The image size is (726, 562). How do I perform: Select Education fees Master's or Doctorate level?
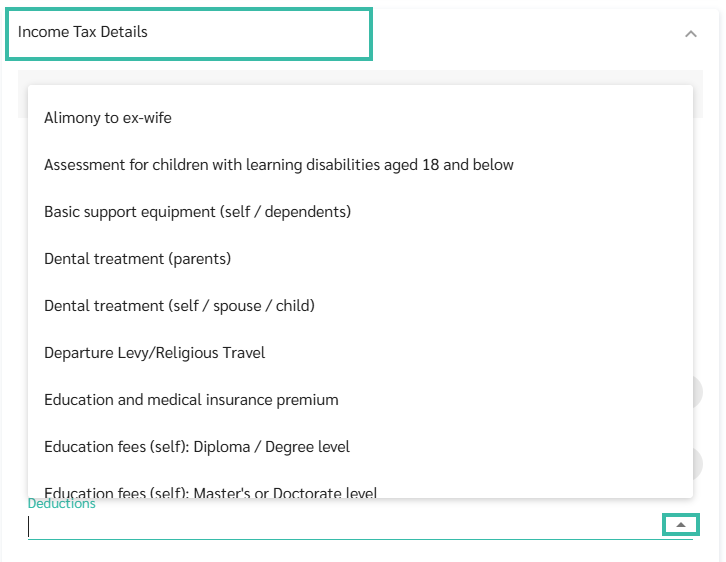(x=210, y=491)
